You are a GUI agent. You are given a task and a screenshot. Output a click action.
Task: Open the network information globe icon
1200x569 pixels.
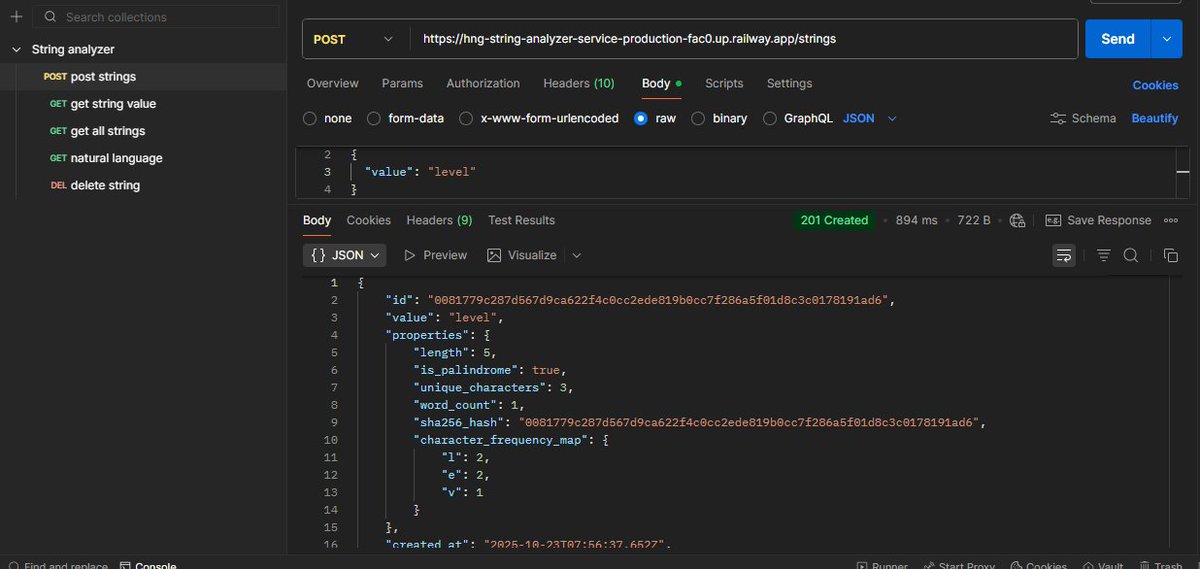pyautogui.click(x=1018, y=220)
